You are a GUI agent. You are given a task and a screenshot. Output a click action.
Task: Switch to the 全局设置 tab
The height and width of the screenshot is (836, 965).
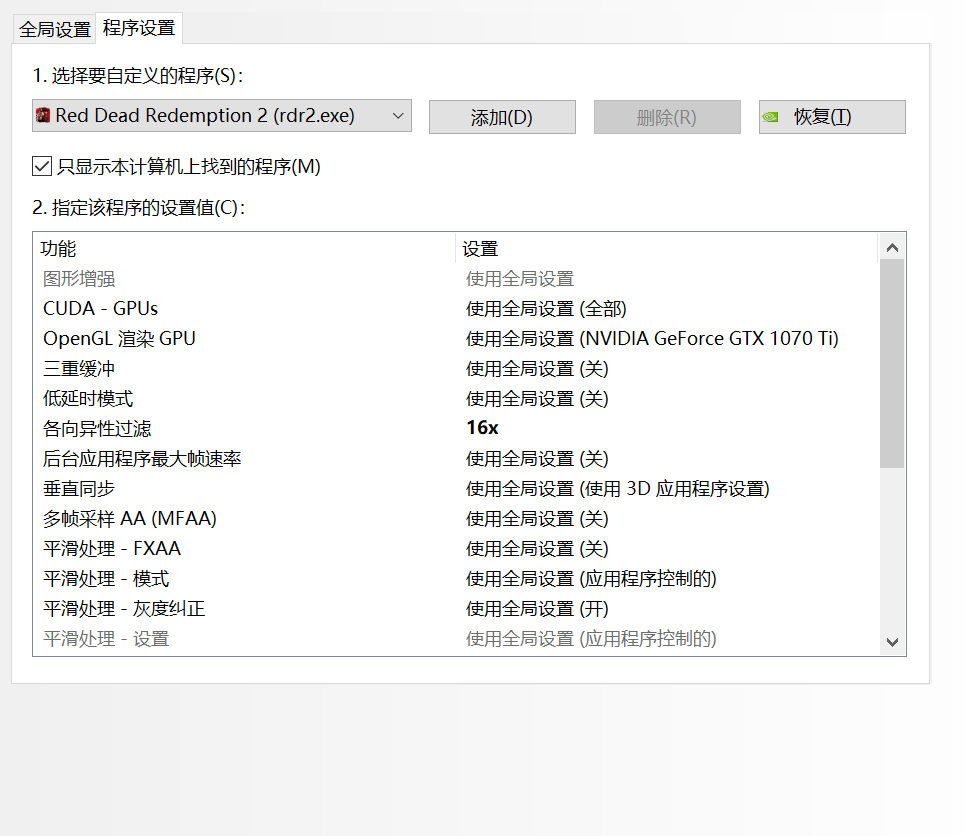click(x=54, y=29)
